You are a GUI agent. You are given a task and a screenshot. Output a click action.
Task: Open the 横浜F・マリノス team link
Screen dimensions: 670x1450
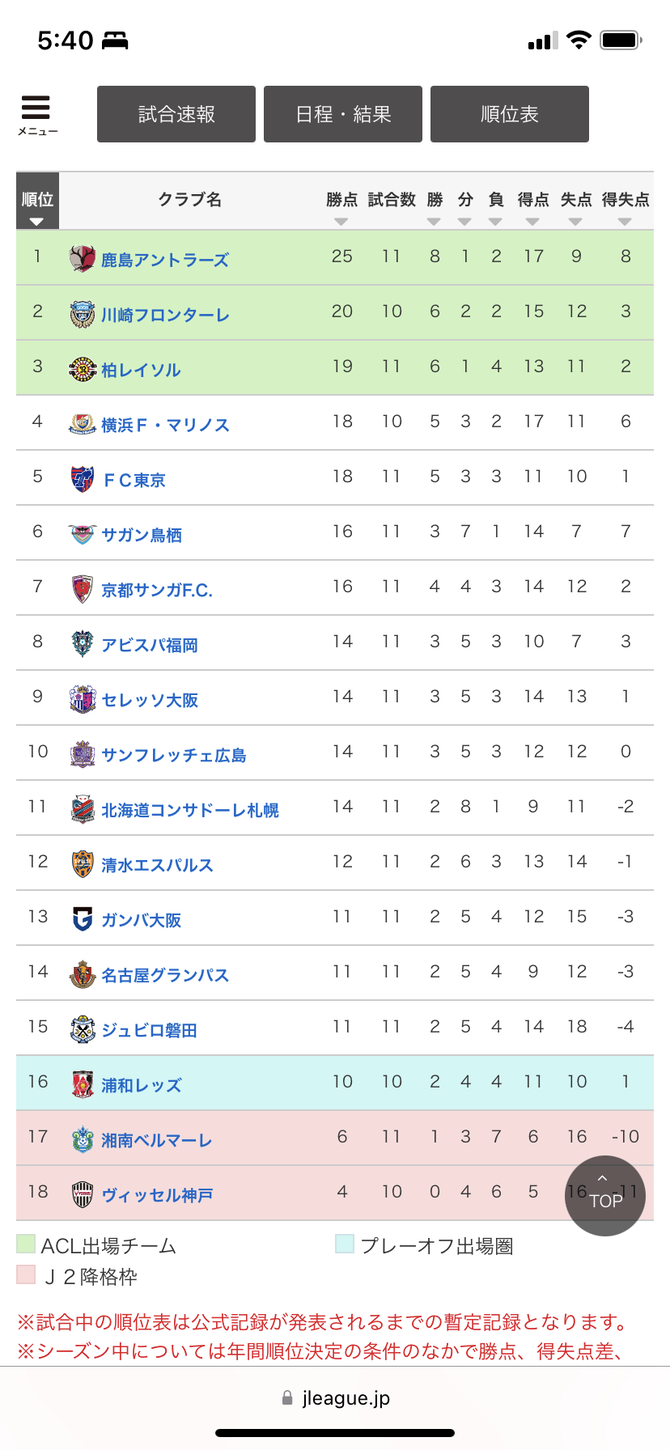(x=165, y=425)
